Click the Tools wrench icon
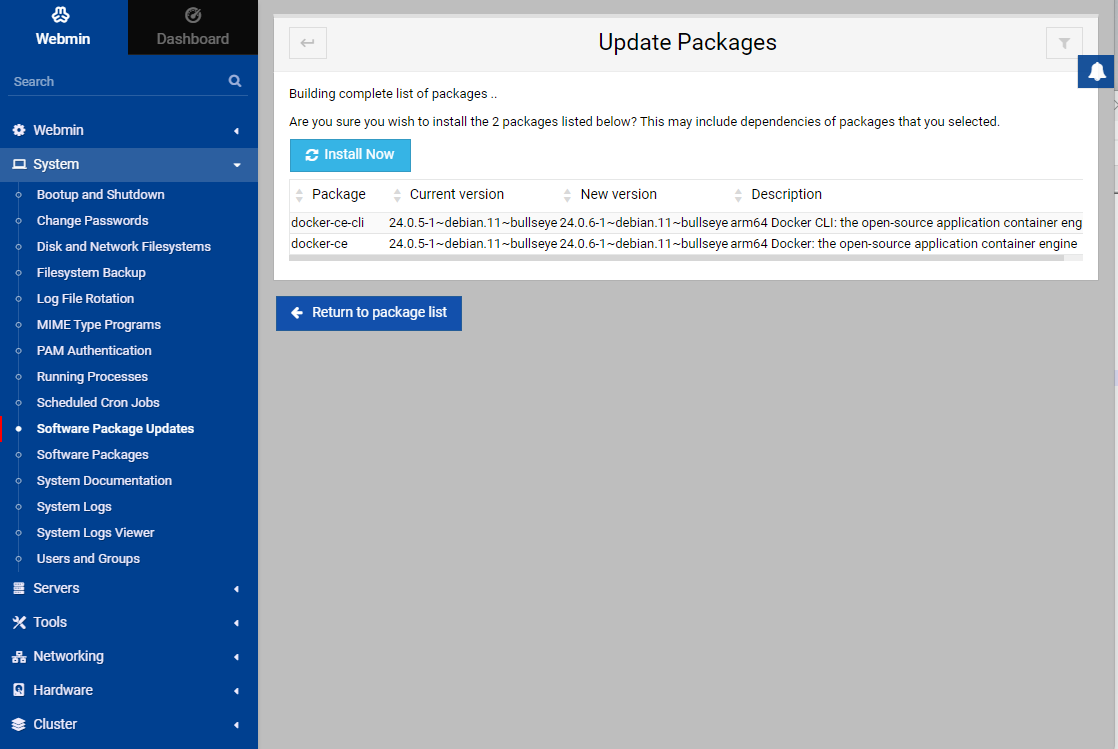1118x749 pixels. coord(19,622)
